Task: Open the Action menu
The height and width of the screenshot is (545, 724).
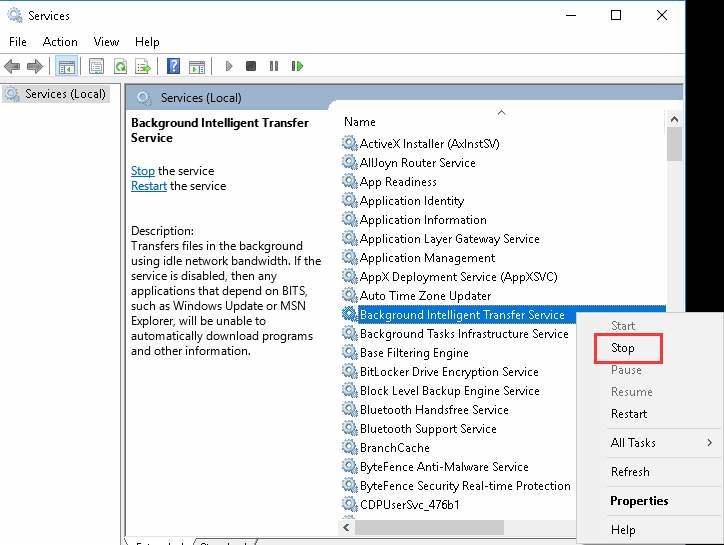Action: [60, 42]
